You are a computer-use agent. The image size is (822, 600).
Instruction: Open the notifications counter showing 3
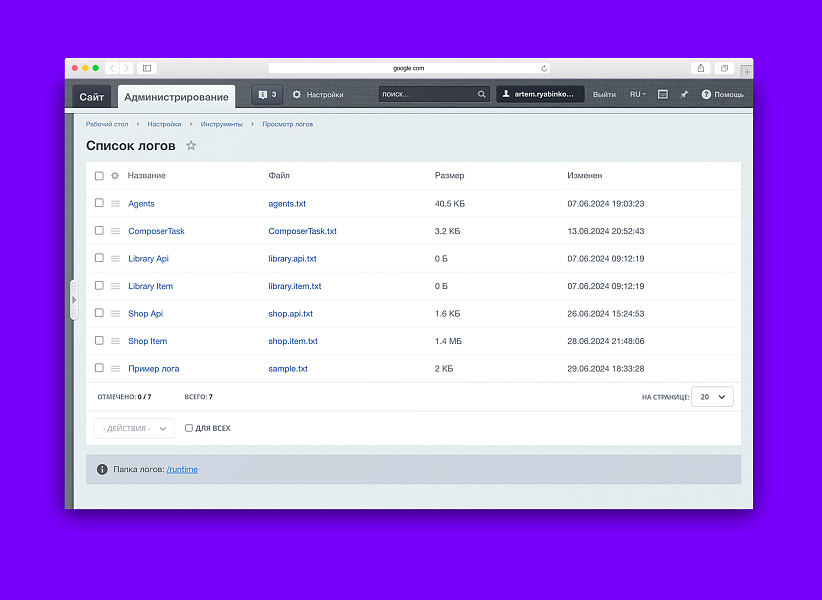267,95
